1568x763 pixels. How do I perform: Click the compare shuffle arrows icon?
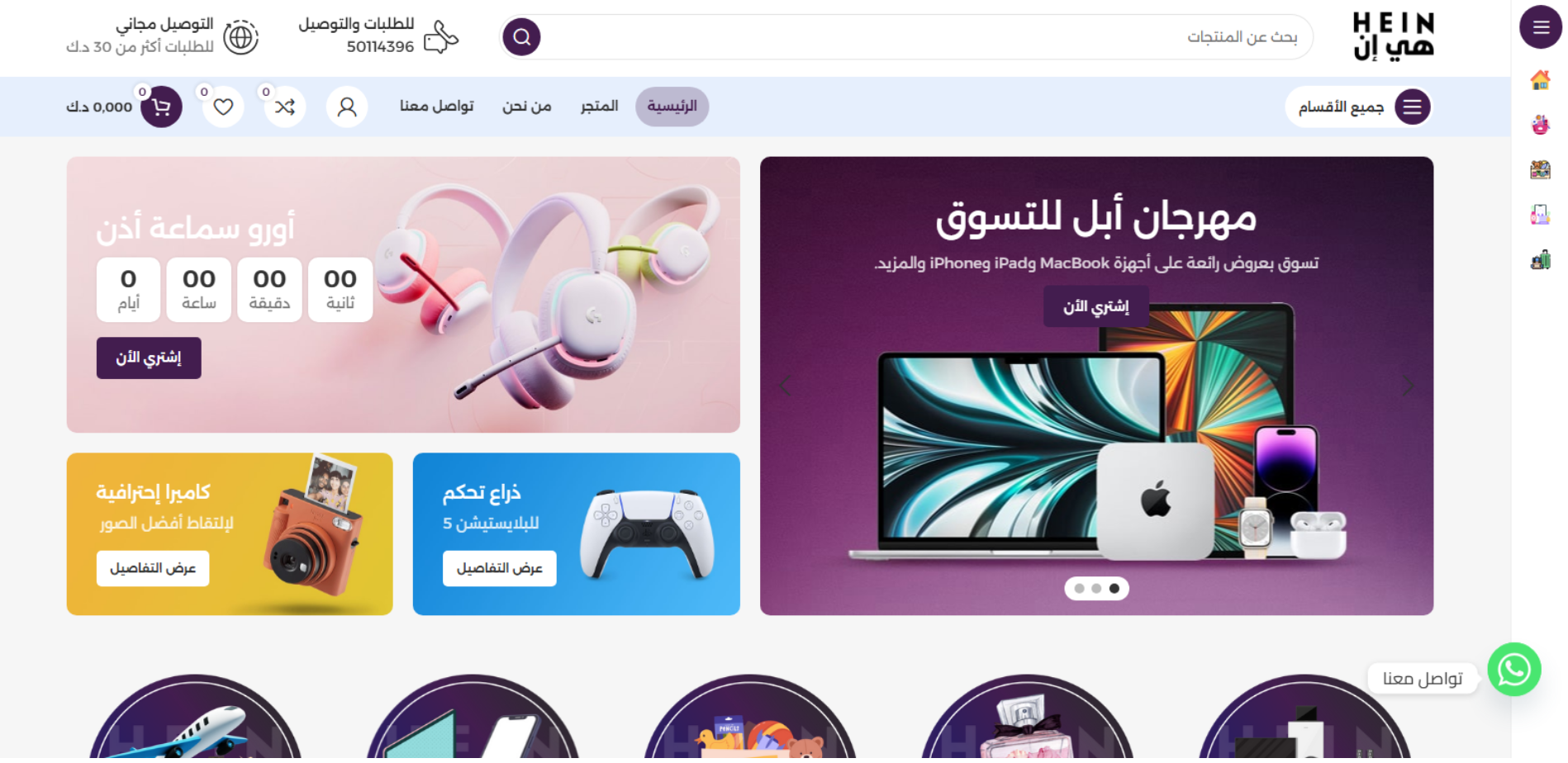point(285,107)
